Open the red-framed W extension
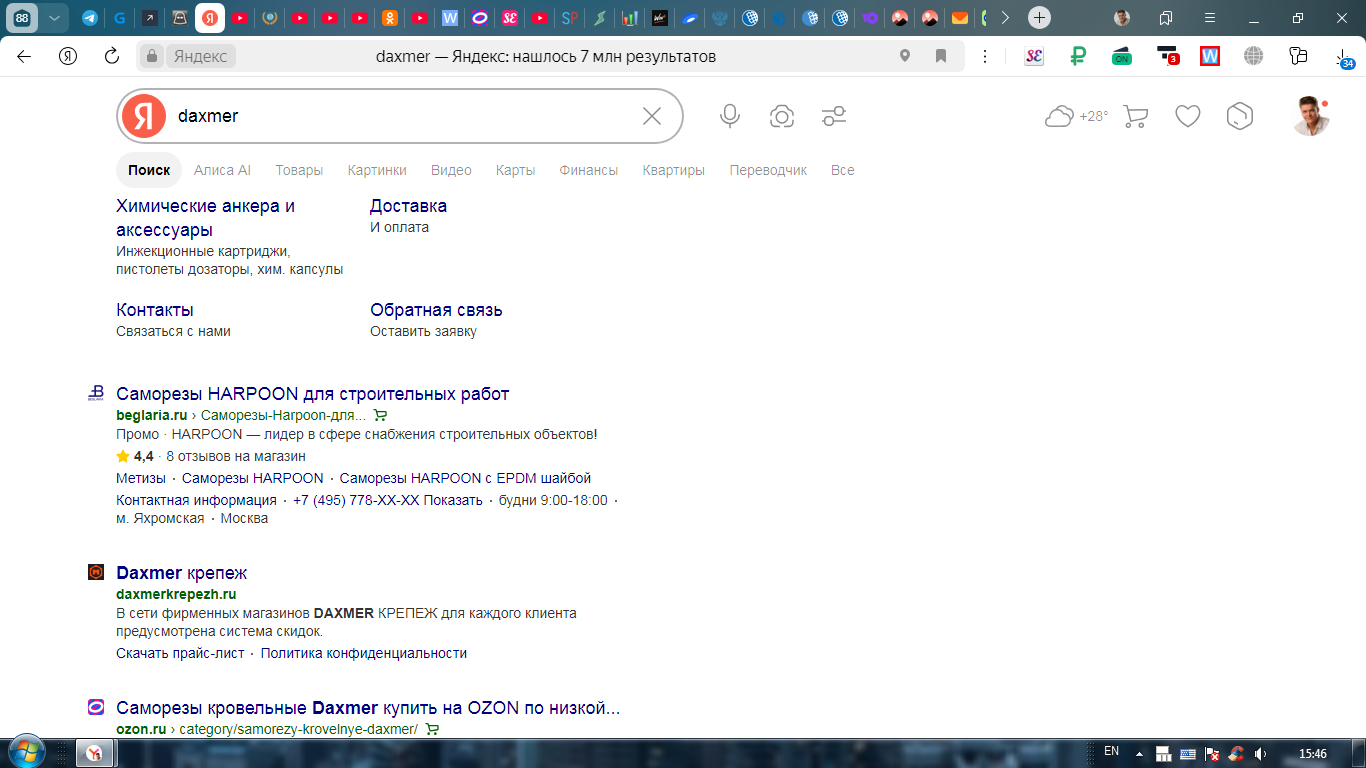Viewport: 1366px width, 768px height. [1210, 56]
